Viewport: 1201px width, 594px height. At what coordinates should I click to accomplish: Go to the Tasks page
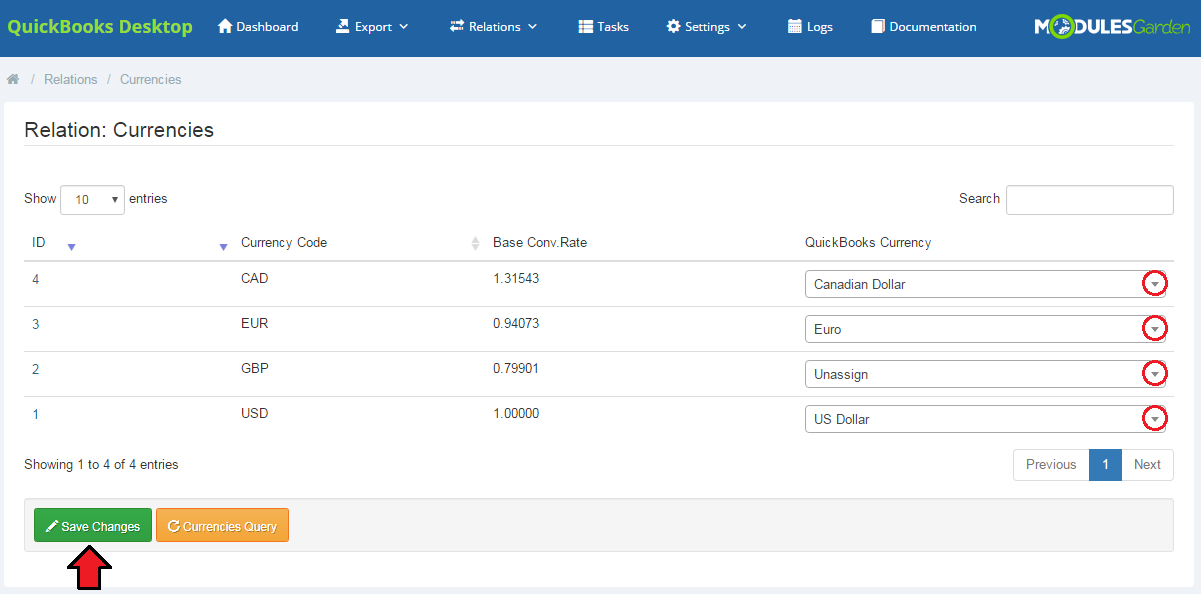(x=603, y=27)
